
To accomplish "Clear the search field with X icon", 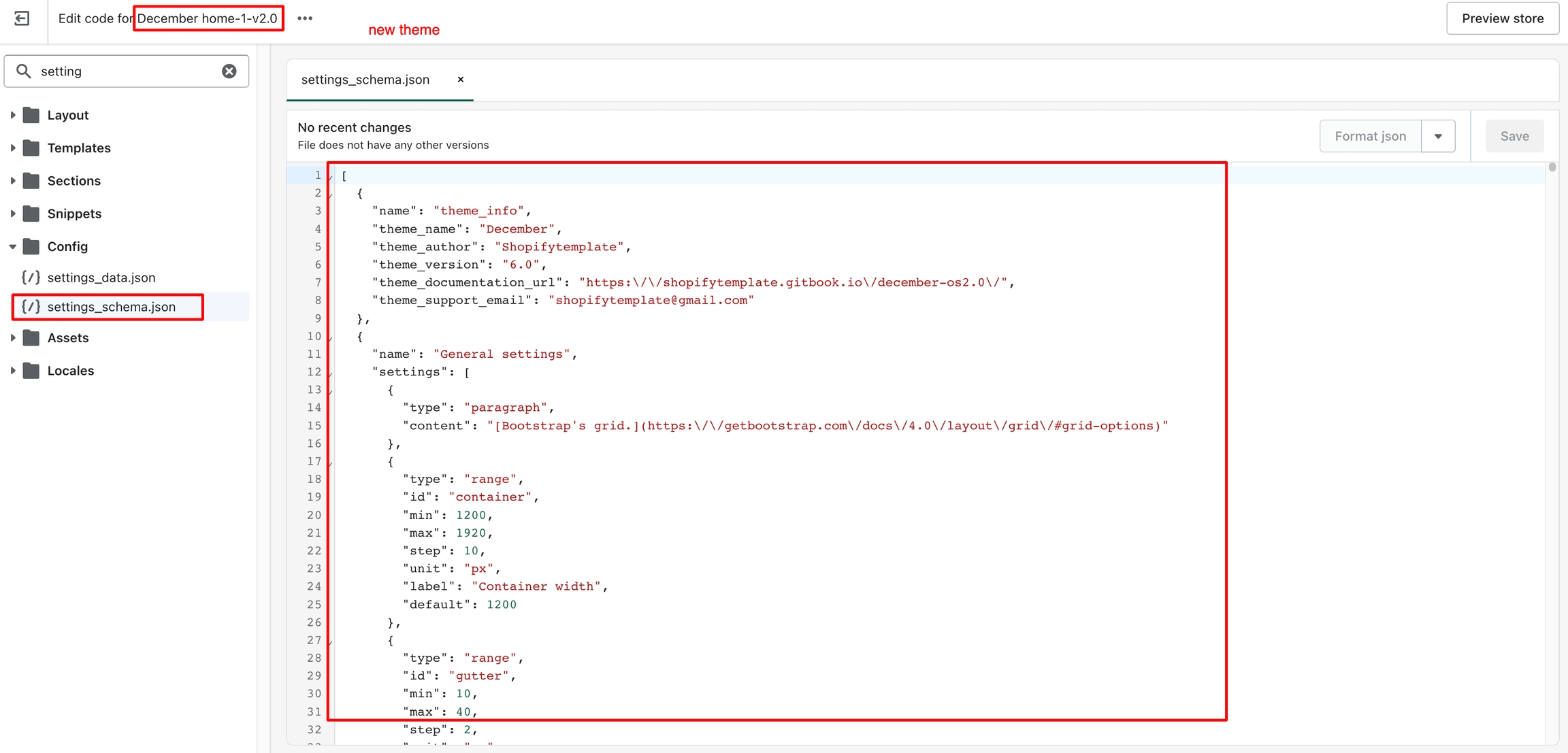I will pyautogui.click(x=229, y=71).
